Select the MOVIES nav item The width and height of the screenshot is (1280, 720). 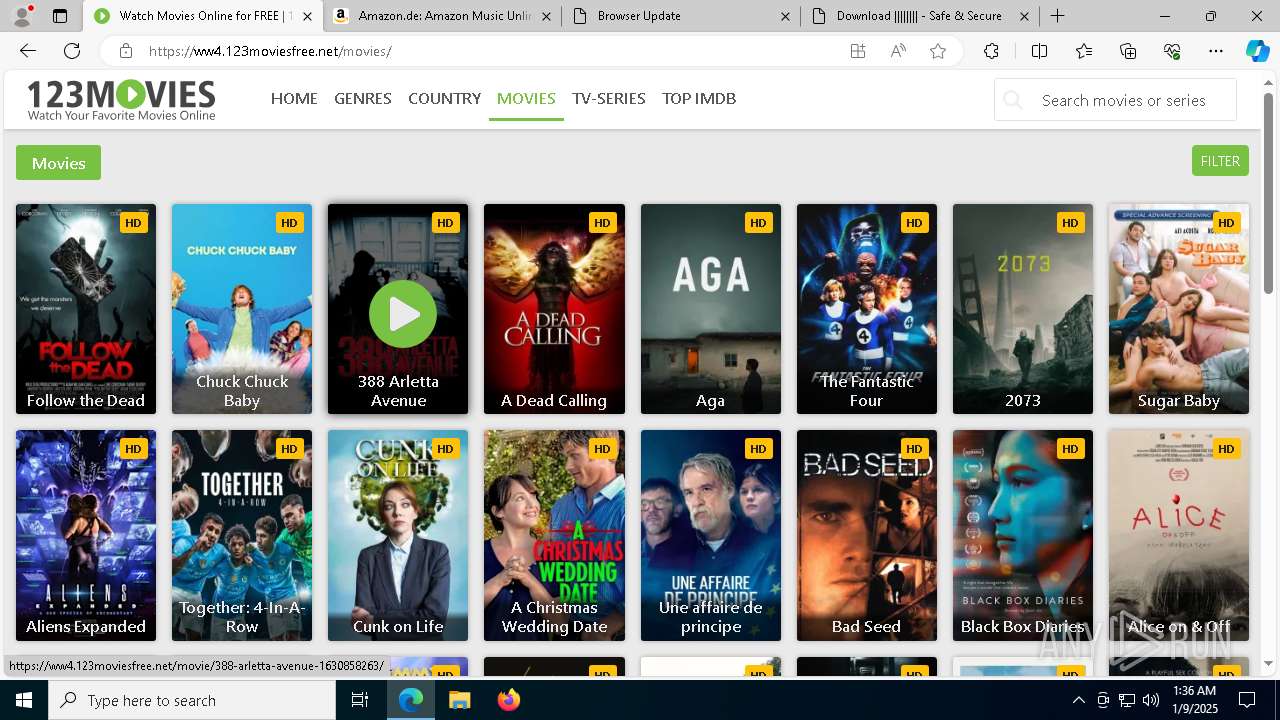coord(526,98)
